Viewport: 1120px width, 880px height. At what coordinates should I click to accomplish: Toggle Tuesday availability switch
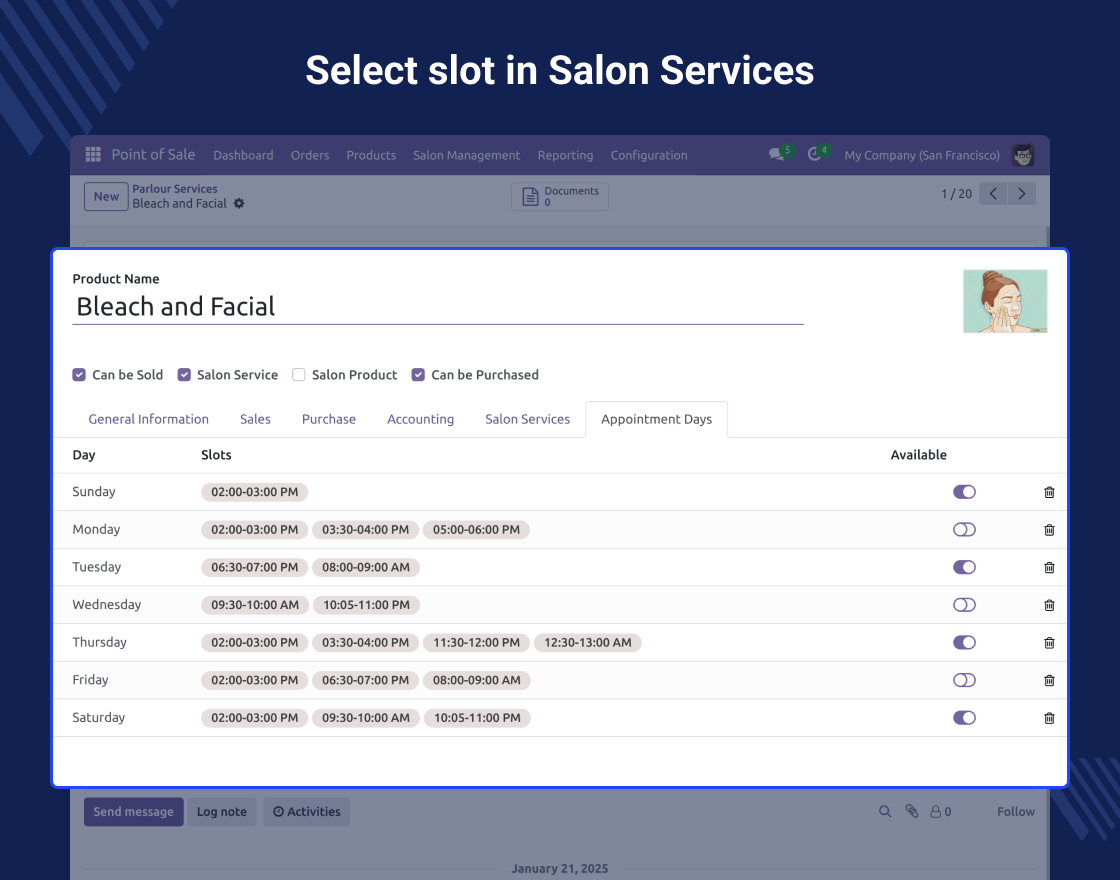964,567
